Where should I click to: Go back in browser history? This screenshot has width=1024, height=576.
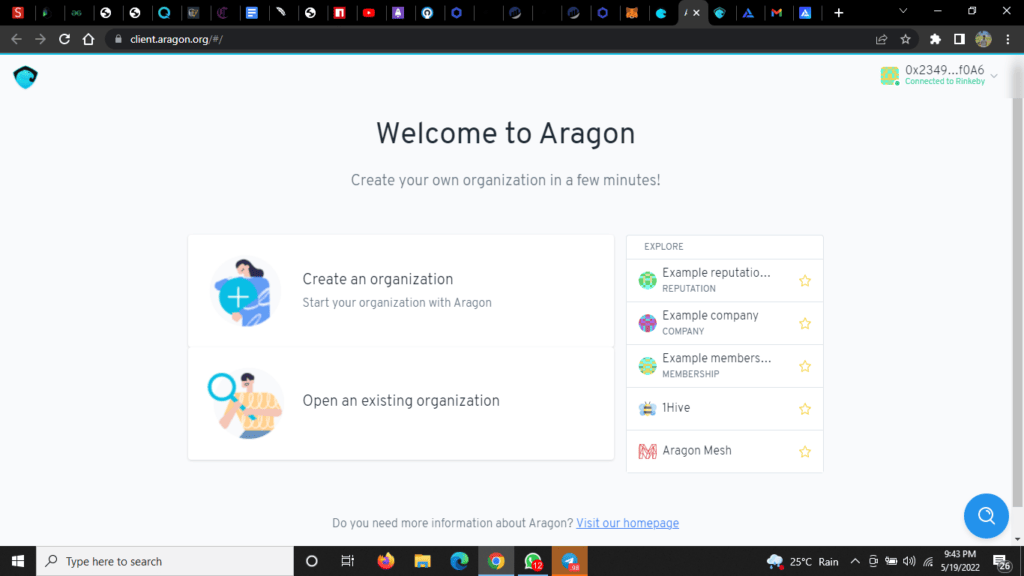pos(16,39)
